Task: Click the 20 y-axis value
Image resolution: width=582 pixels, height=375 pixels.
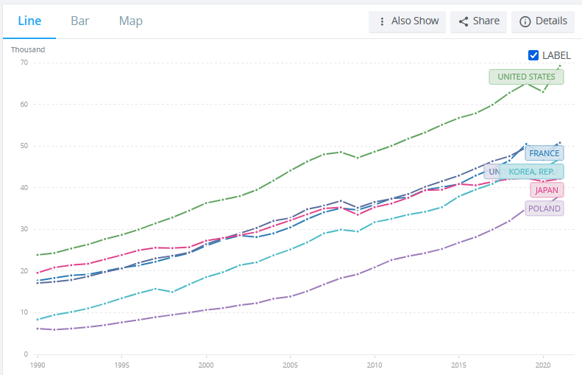Action: click(x=24, y=271)
